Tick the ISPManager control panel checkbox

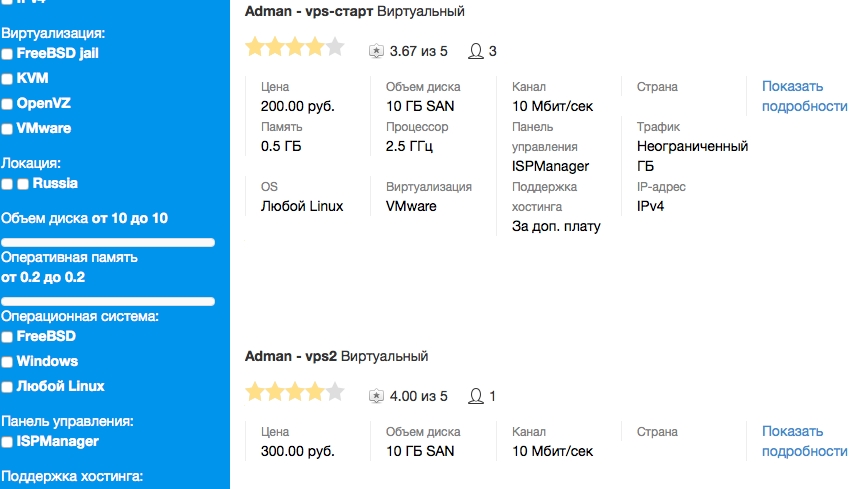point(8,442)
